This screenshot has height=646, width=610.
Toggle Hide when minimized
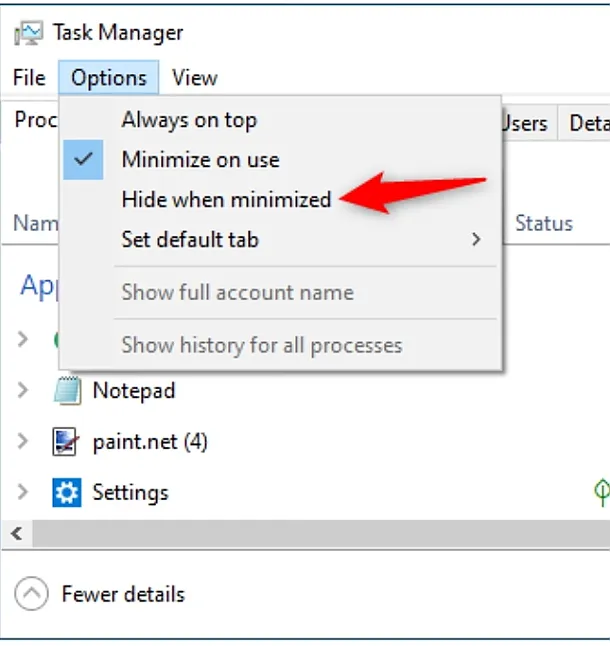click(x=226, y=200)
